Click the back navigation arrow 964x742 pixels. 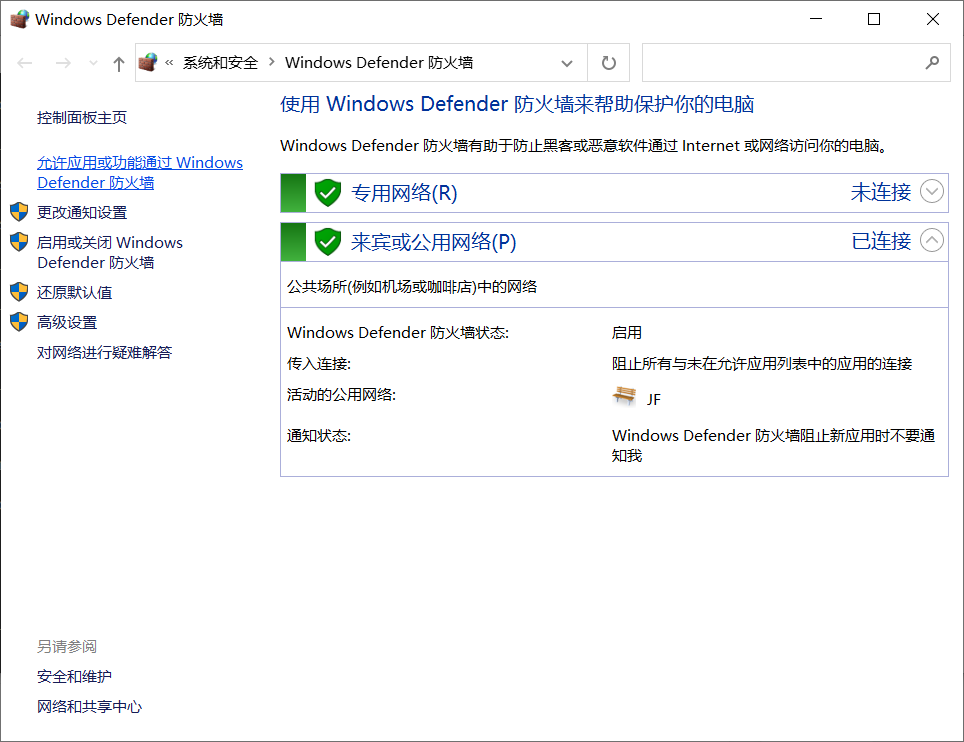(x=25, y=62)
